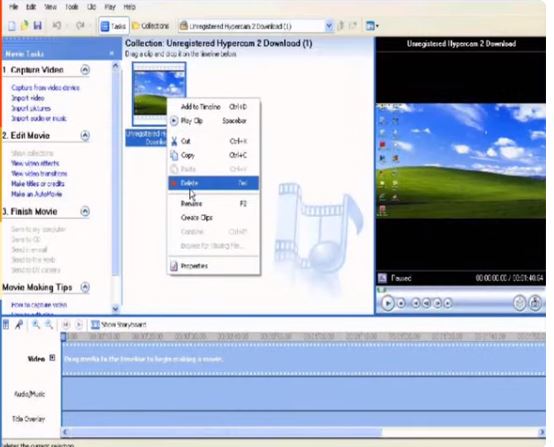Collapse the Edit Movie section
Image resolution: width=554 pixels, height=447 pixels.
coord(85,135)
